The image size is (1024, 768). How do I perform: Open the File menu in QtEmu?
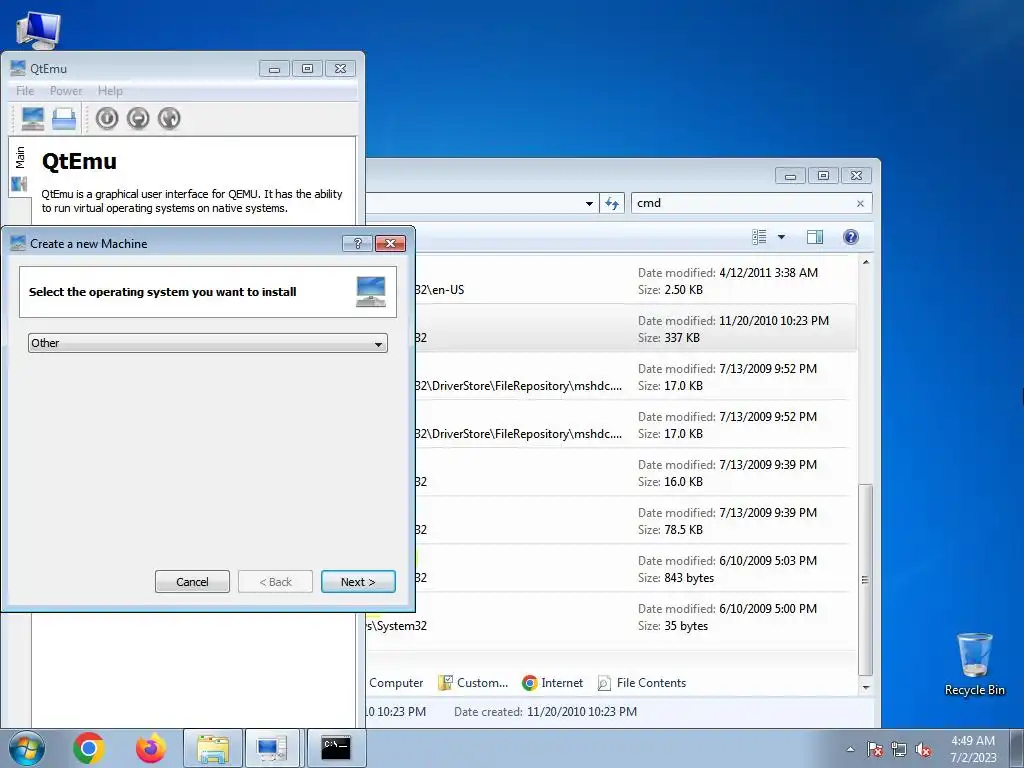click(25, 91)
